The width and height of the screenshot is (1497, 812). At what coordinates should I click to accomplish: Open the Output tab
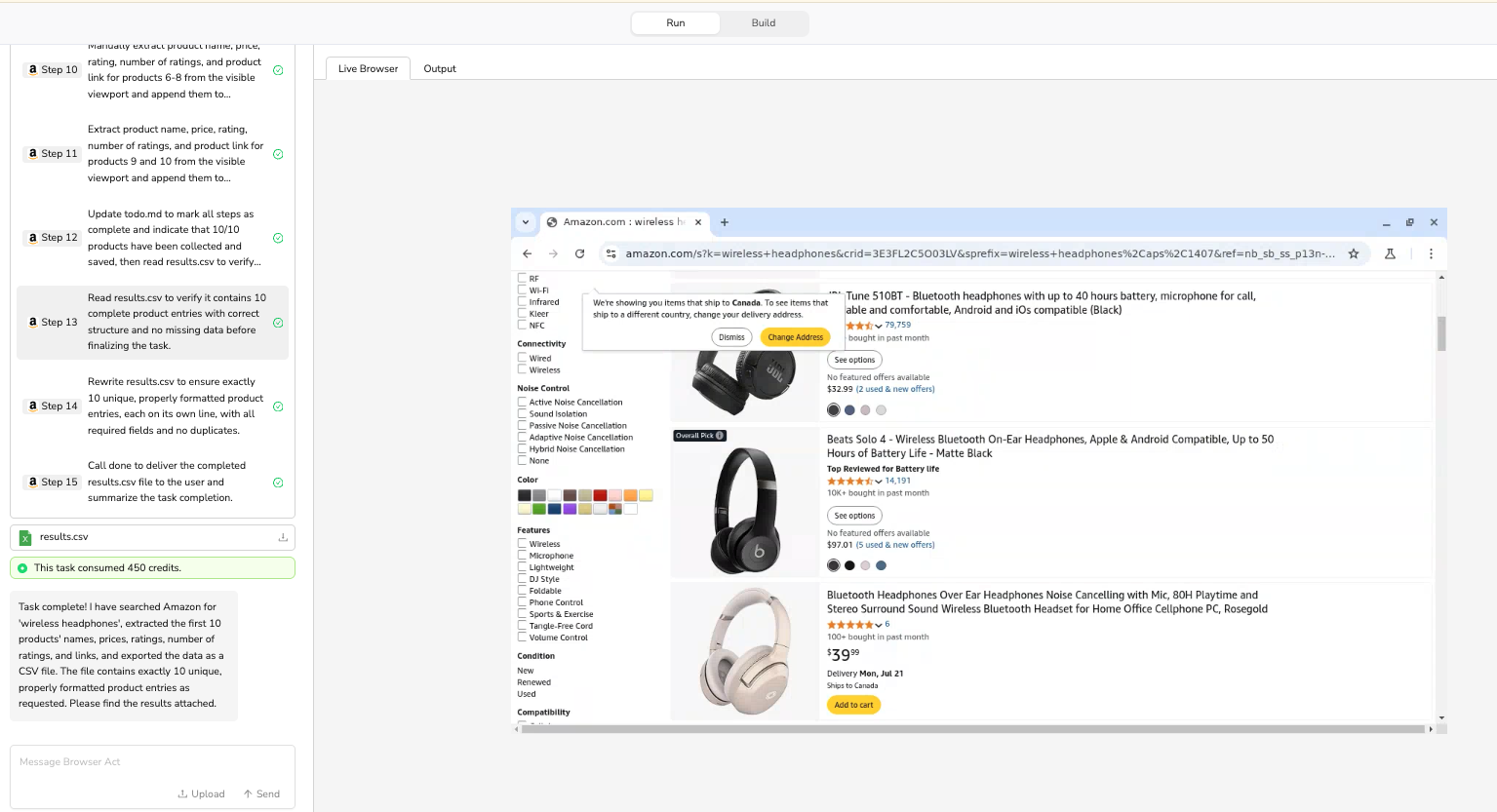click(440, 68)
